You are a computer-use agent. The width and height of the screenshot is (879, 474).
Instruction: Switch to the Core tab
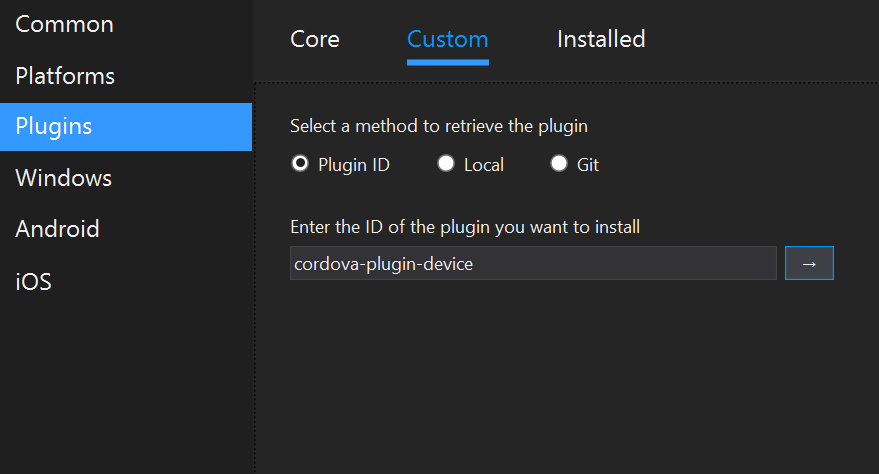[x=315, y=39]
